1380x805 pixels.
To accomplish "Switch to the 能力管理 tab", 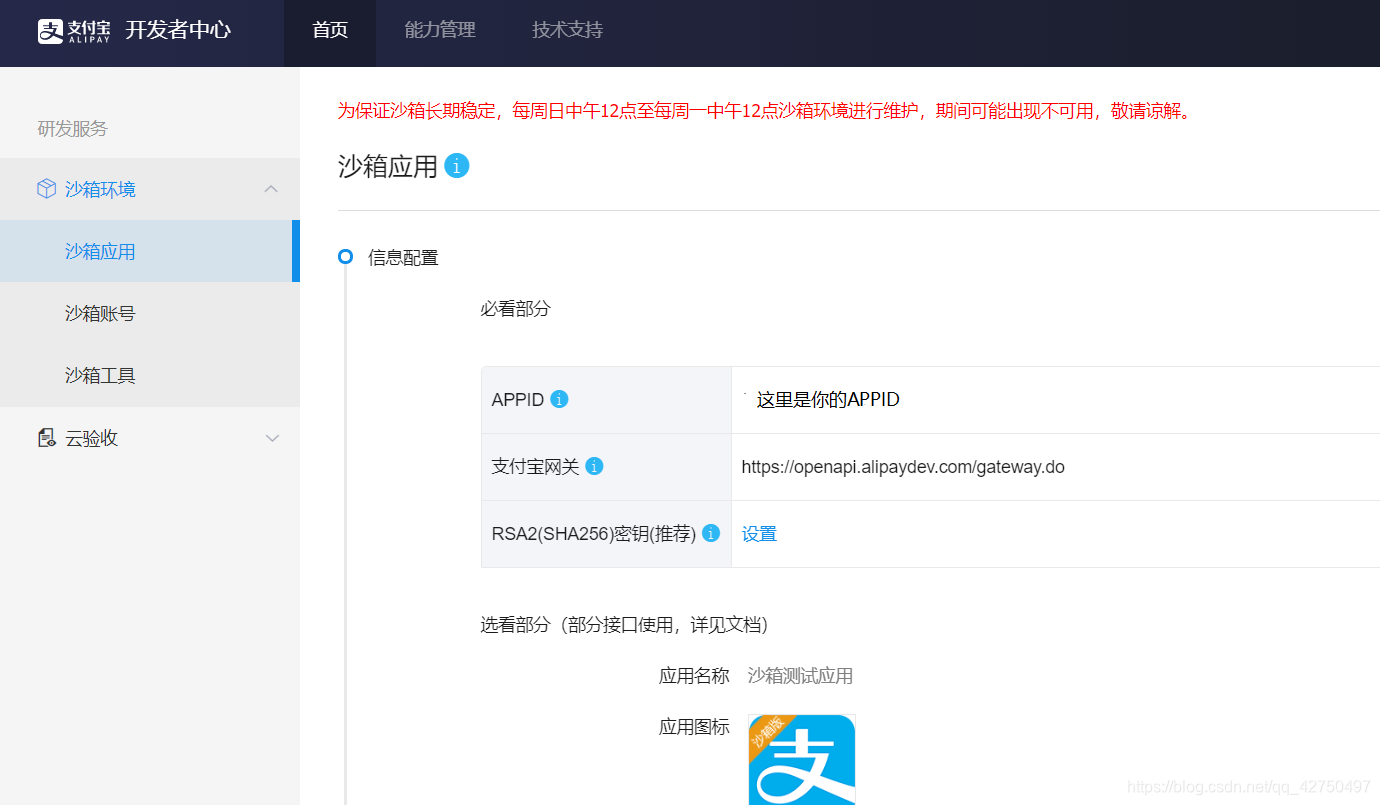I will click(x=440, y=30).
